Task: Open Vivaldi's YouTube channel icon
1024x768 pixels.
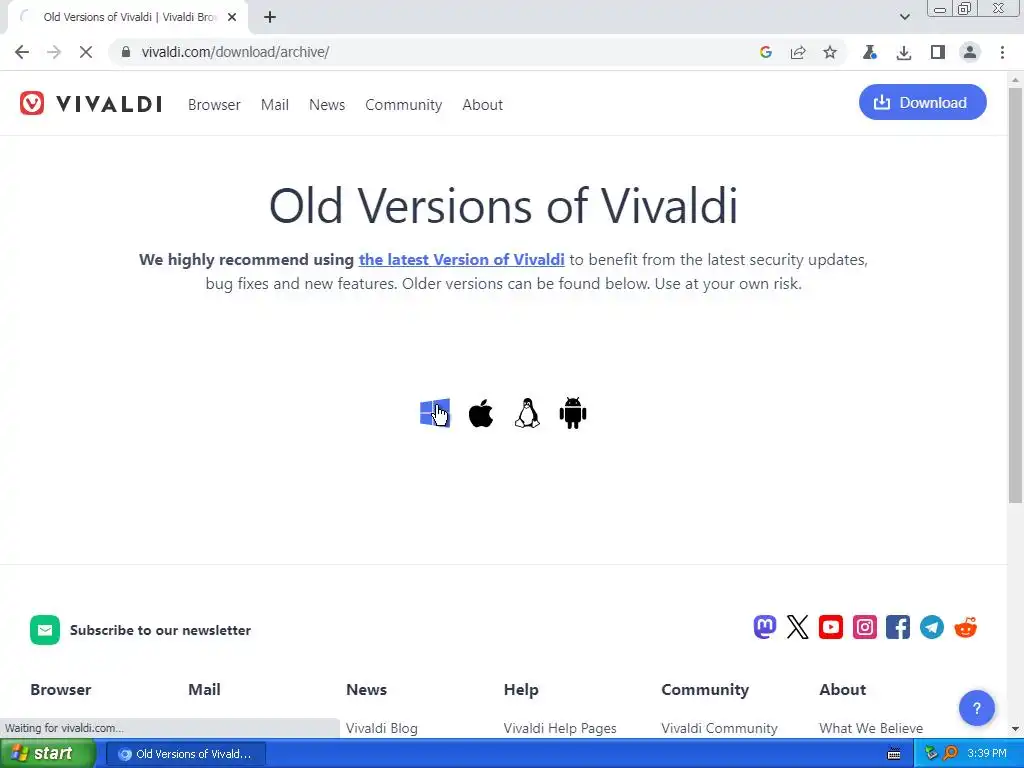Action: (831, 628)
